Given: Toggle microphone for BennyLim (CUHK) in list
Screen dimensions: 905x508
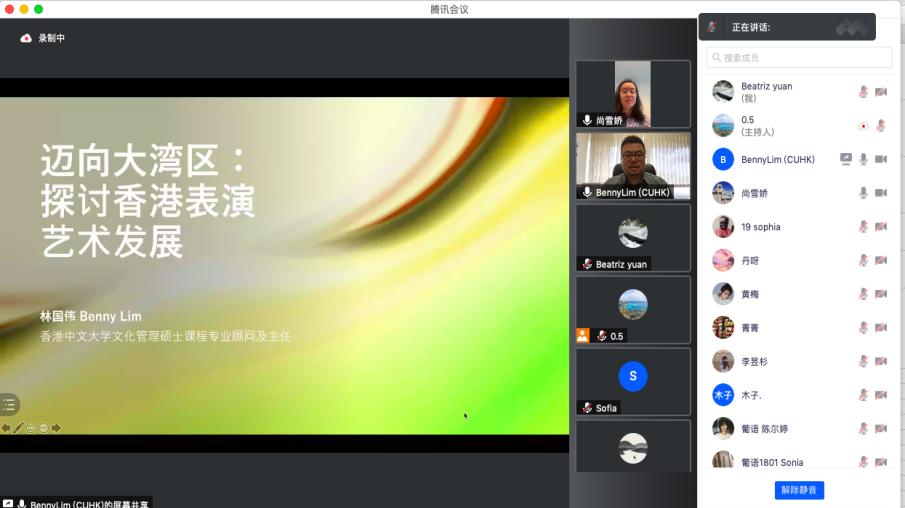Looking at the screenshot, I should point(863,159).
